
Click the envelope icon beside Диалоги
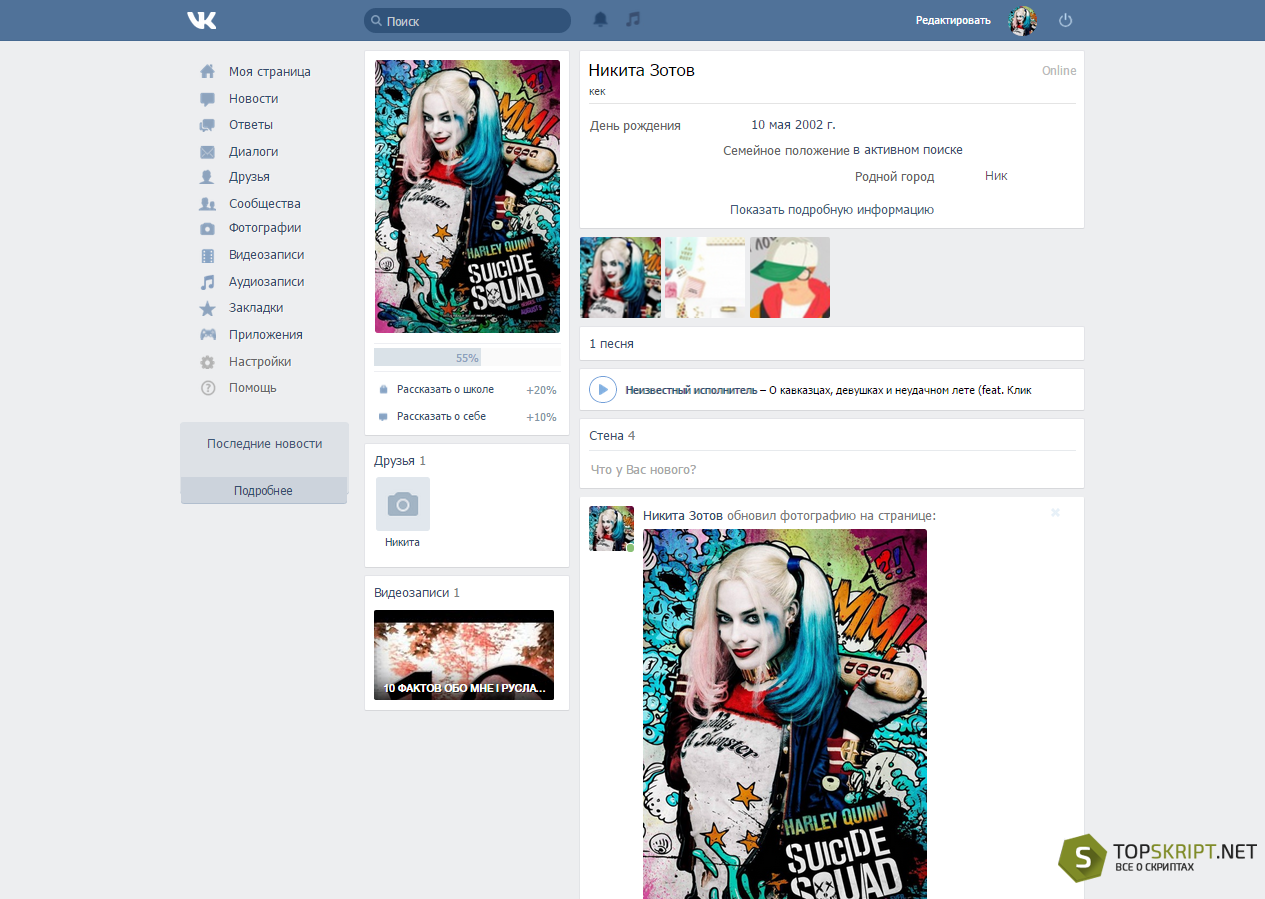point(207,152)
